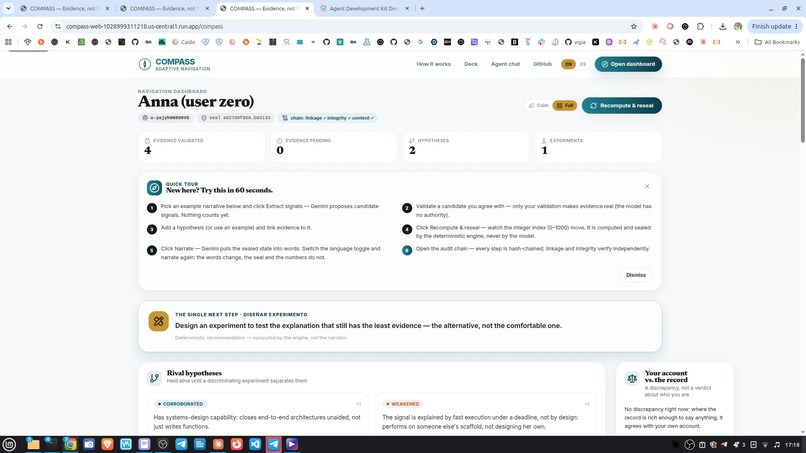Image resolution: width=806 pixels, height=453 pixels.
Task: Open the browser downloads icon
Action: click(x=722, y=26)
